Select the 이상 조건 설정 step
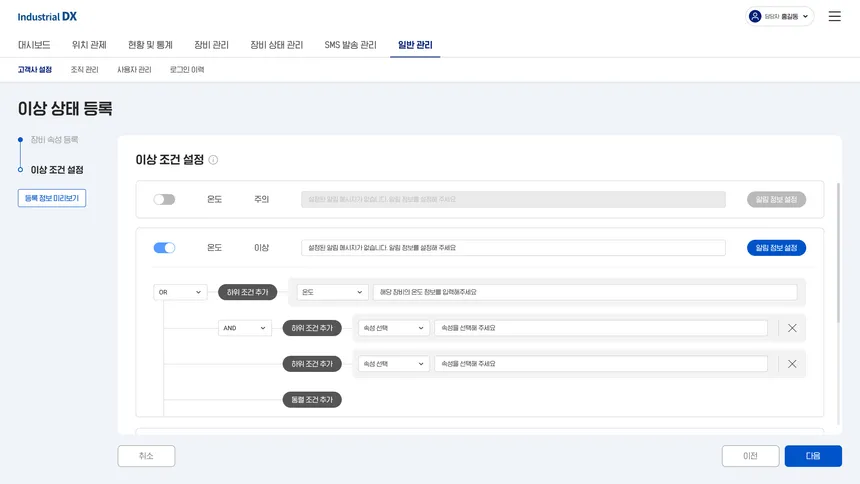Viewport: 860px width, 484px height. pyautogui.click(x=57, y=170)
